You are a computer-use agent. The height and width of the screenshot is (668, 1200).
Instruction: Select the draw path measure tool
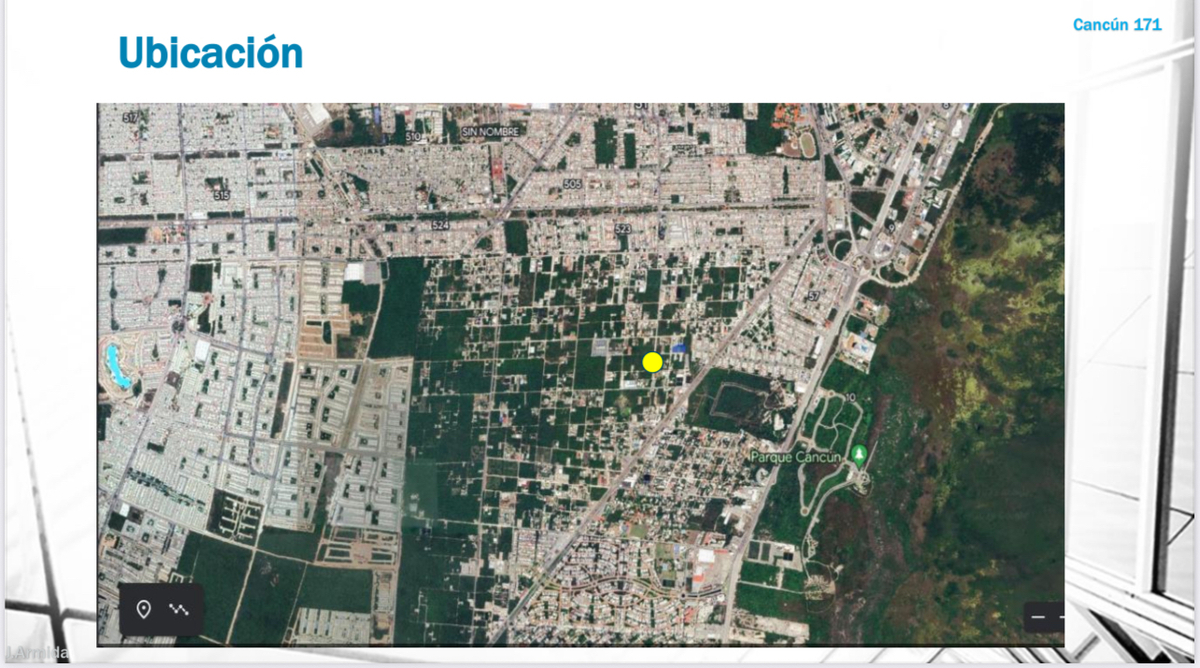coord(180,609)
